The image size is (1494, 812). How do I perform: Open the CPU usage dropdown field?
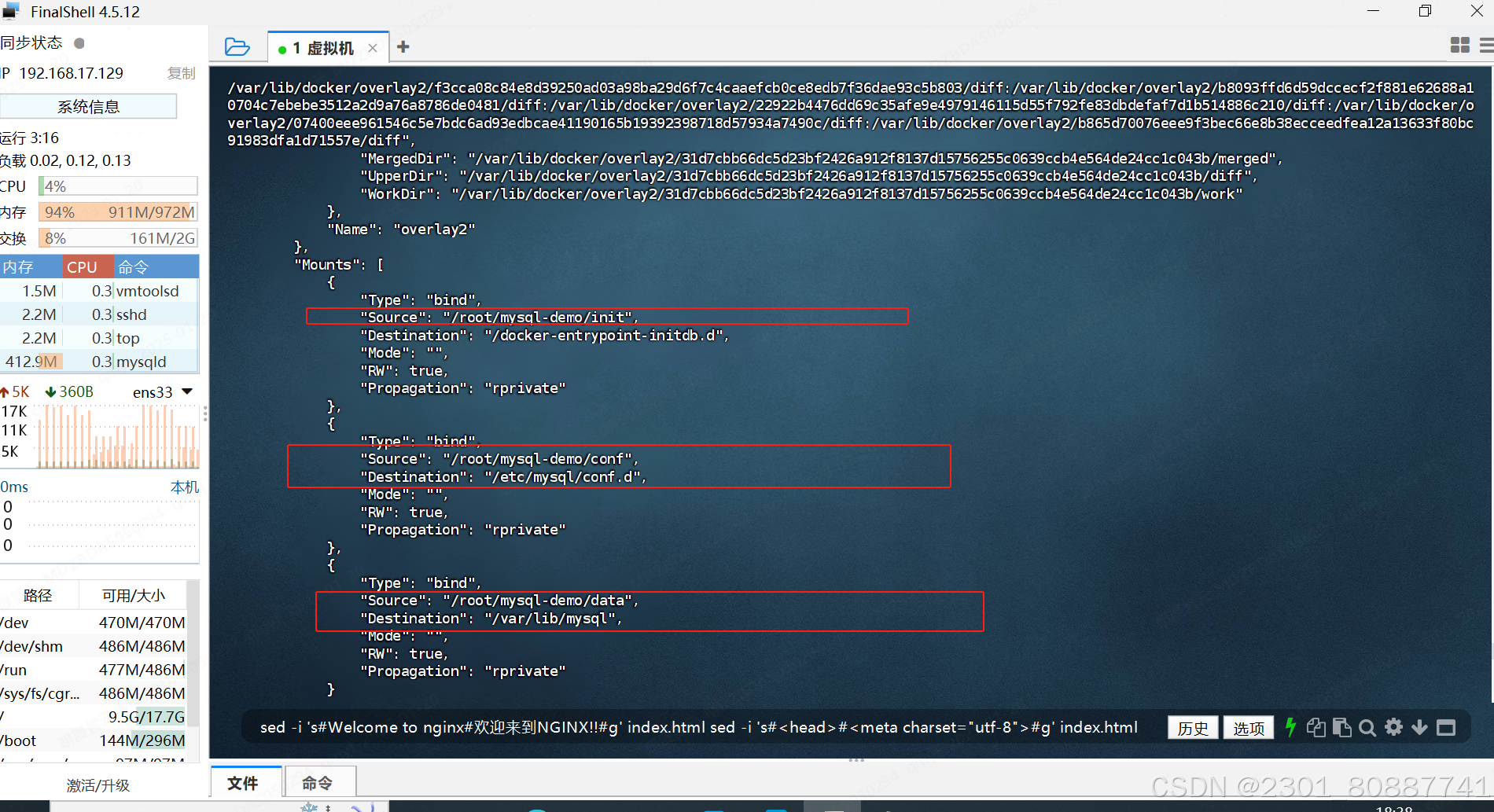pyautogui.click(x=118, y=186)
